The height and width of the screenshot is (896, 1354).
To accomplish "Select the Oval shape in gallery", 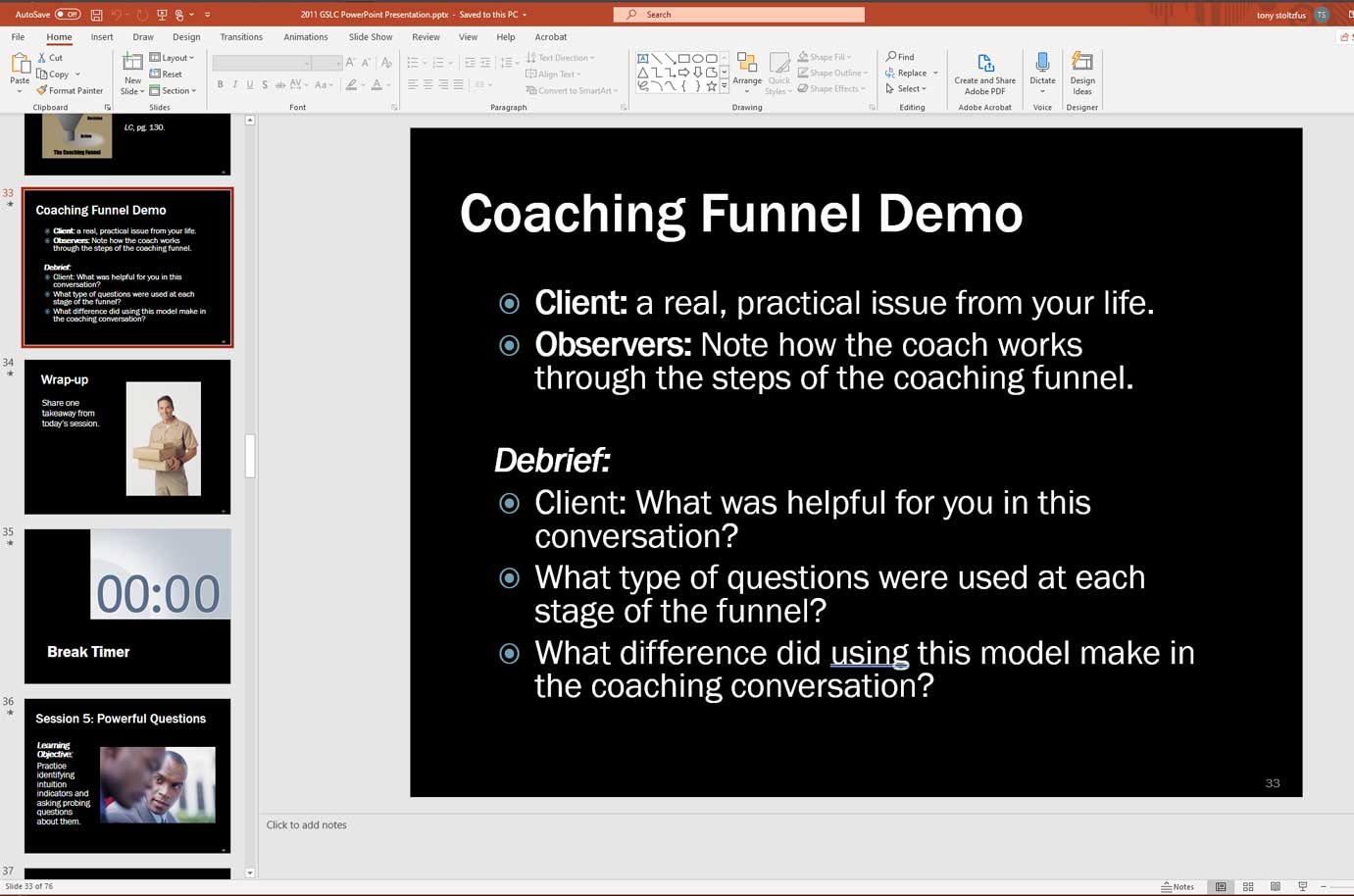I will 698,59.
